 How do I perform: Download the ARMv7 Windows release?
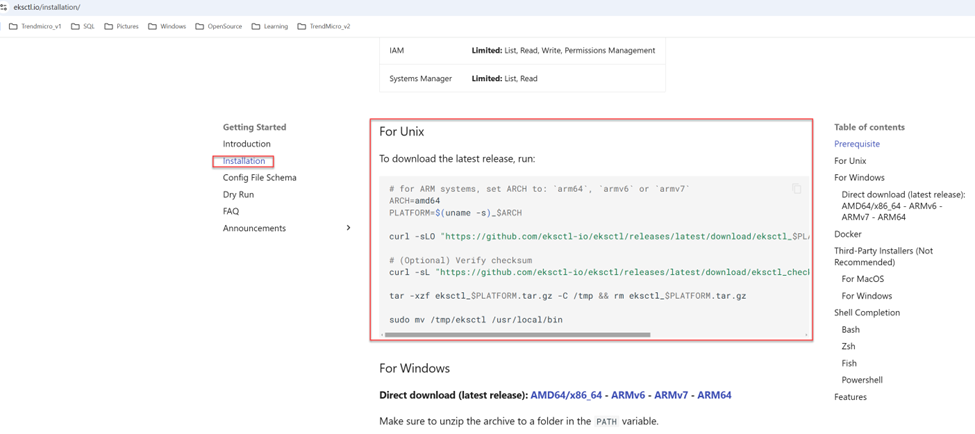coord(671,395)
